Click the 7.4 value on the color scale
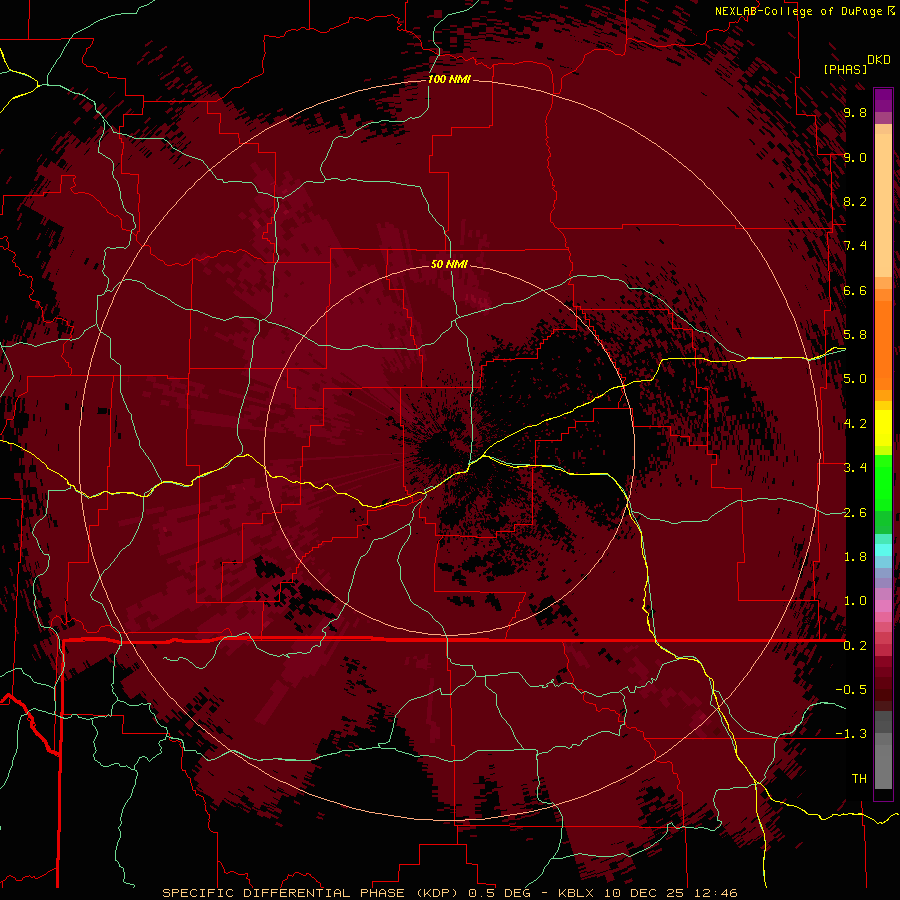Image resolution: width=900 pixels, height=900 pixels. (x=855, y=246)
